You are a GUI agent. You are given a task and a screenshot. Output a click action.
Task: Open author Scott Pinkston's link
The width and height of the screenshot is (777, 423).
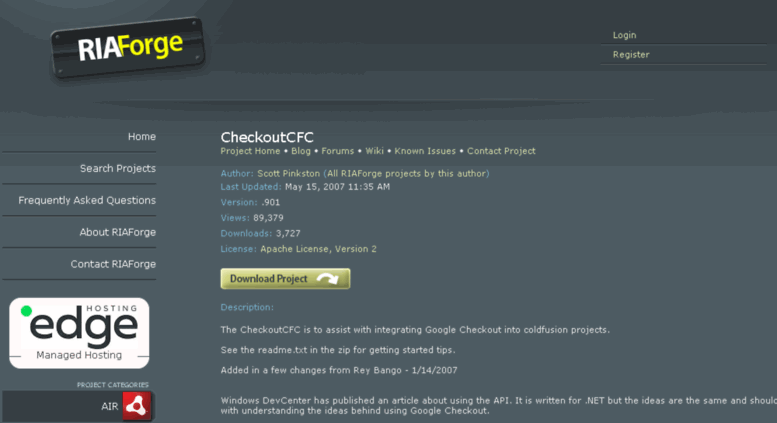288,173
